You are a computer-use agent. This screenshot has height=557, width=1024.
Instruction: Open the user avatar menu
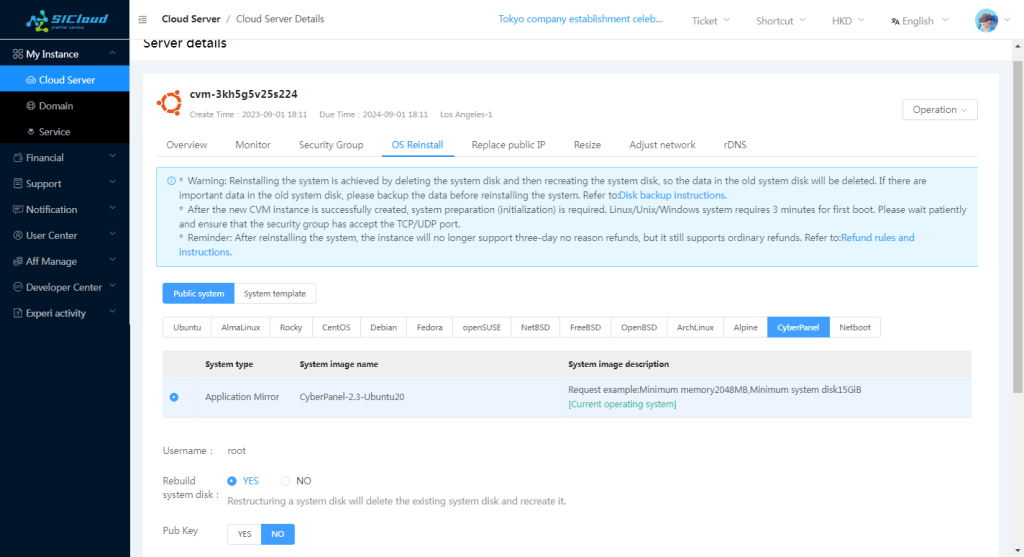pos(986,21)
